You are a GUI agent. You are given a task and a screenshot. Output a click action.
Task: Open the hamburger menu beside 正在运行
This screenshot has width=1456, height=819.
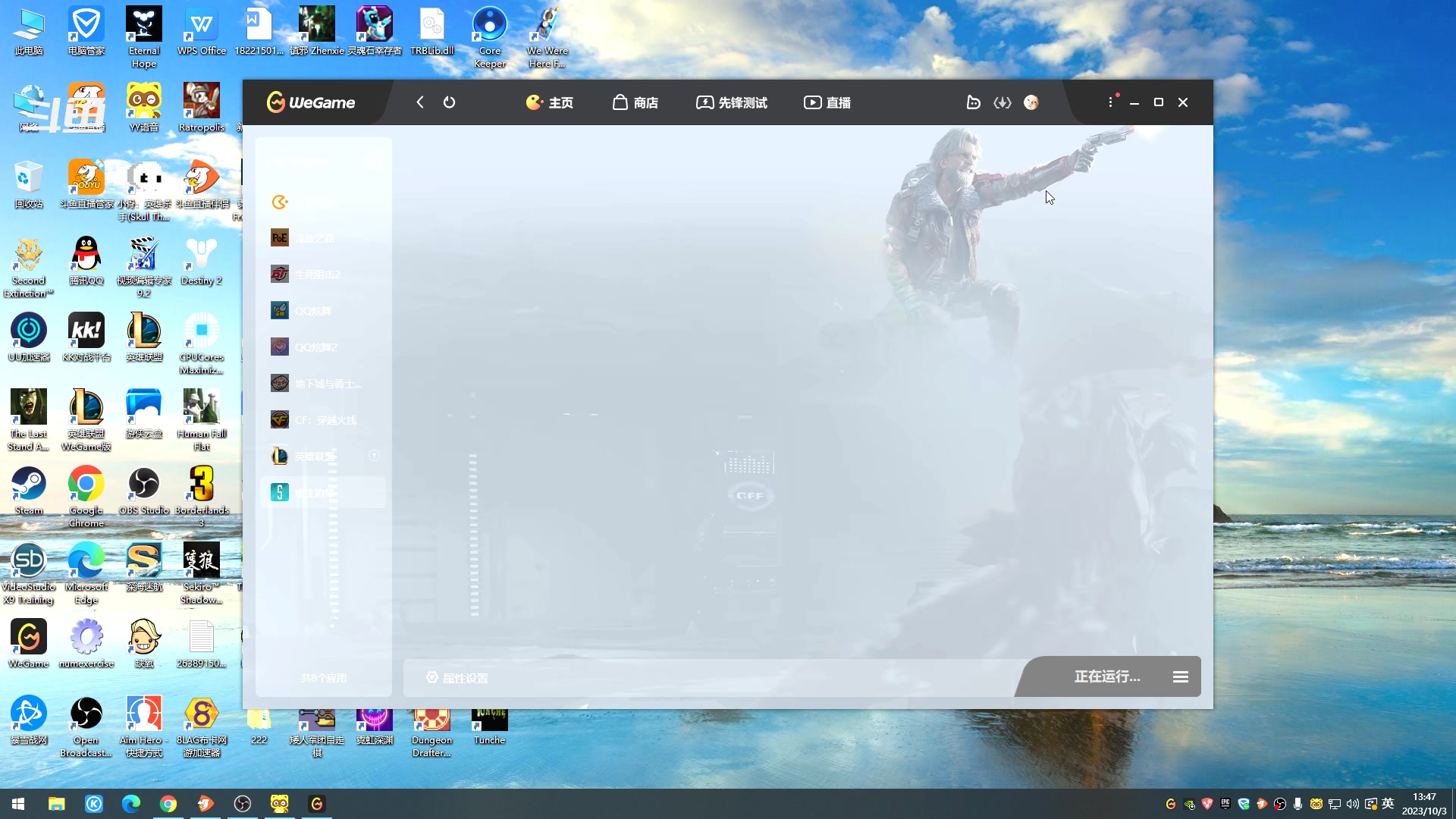1181,676
